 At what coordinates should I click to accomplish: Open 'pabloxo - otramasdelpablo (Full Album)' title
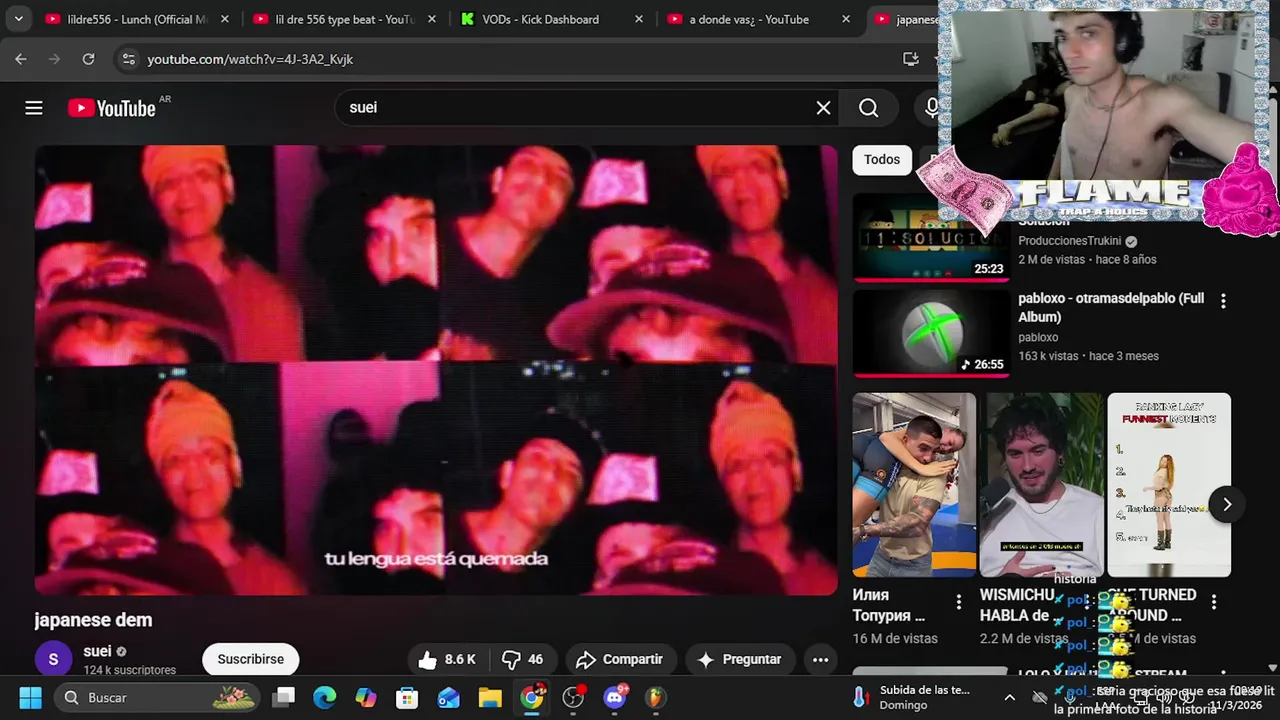[1111, 307]
